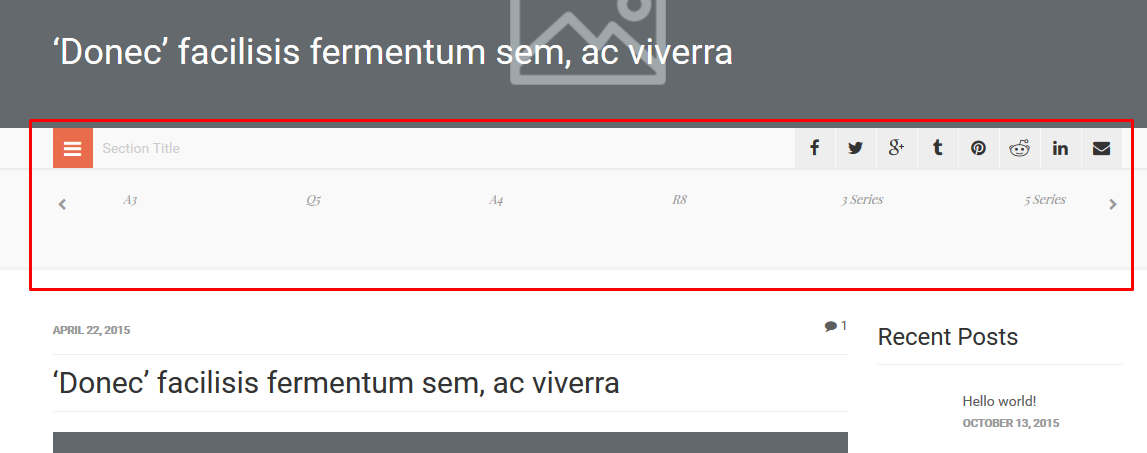Select the A3 carousel item

click(130, 200)
